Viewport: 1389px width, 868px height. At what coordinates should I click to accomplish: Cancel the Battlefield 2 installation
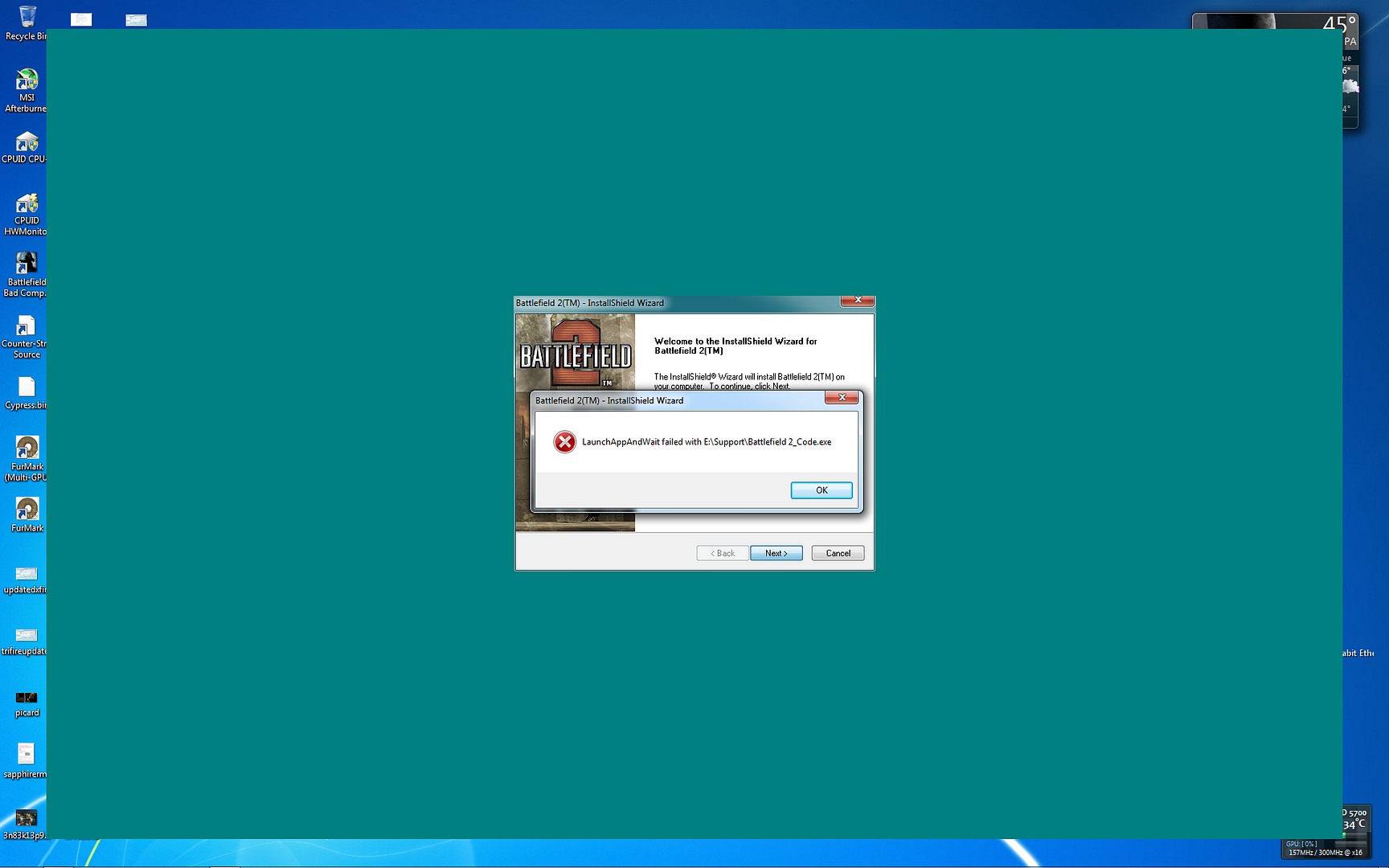(837, 553)
